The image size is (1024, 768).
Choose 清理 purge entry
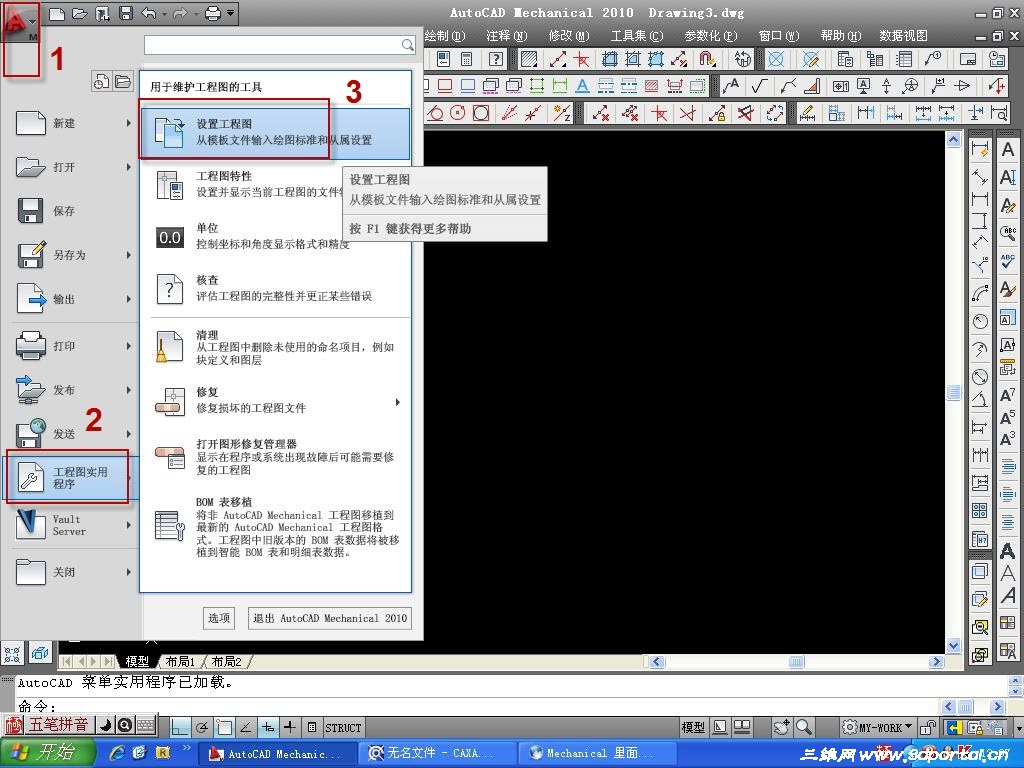coord(275,347)
